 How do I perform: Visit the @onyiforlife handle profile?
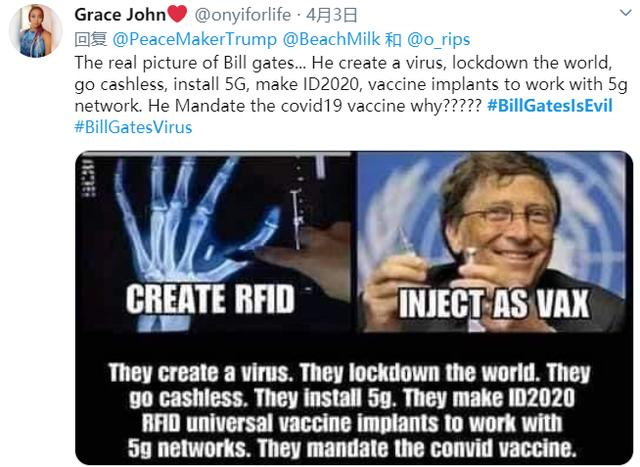242,15
